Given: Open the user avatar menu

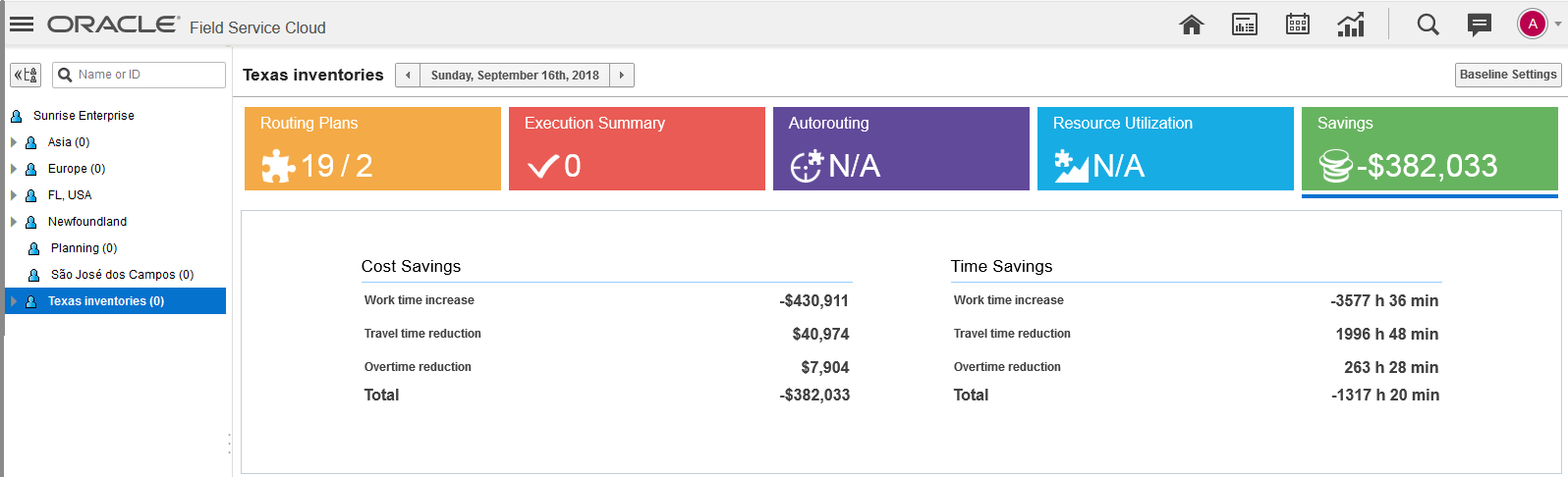Looking at the screenshot, I should pos(1534,25).
